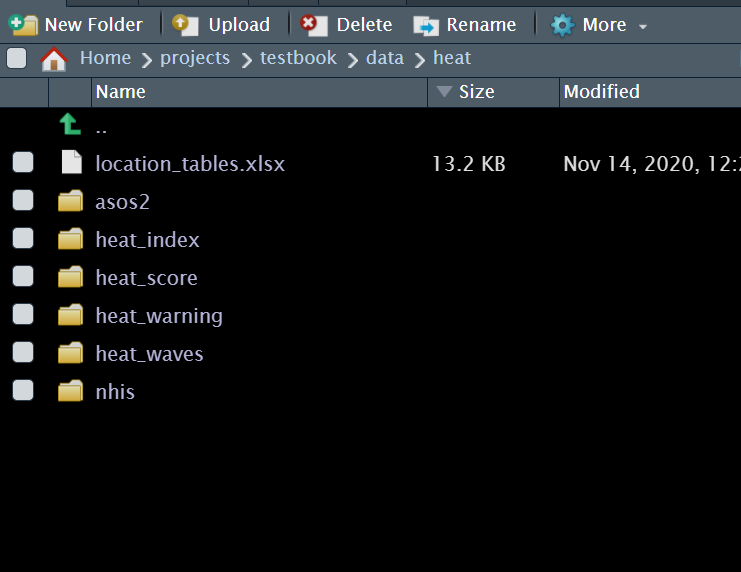Check the nhis folder checkbox
741x572 pixels.
point(23,390)
